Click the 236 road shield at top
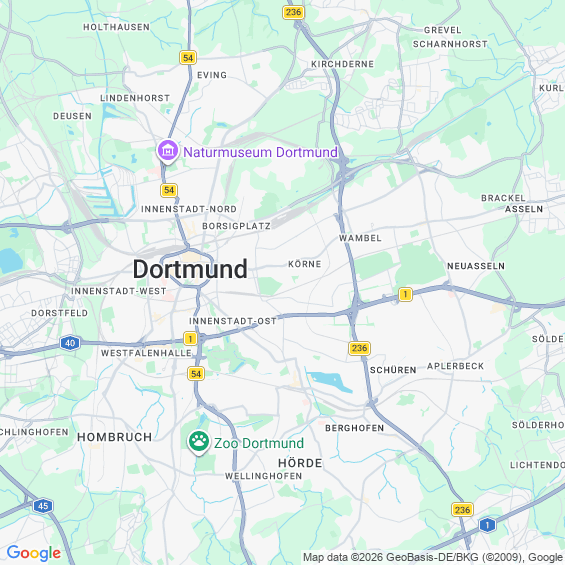This screenshot has height=565, width=565. (x=293, y=12)
